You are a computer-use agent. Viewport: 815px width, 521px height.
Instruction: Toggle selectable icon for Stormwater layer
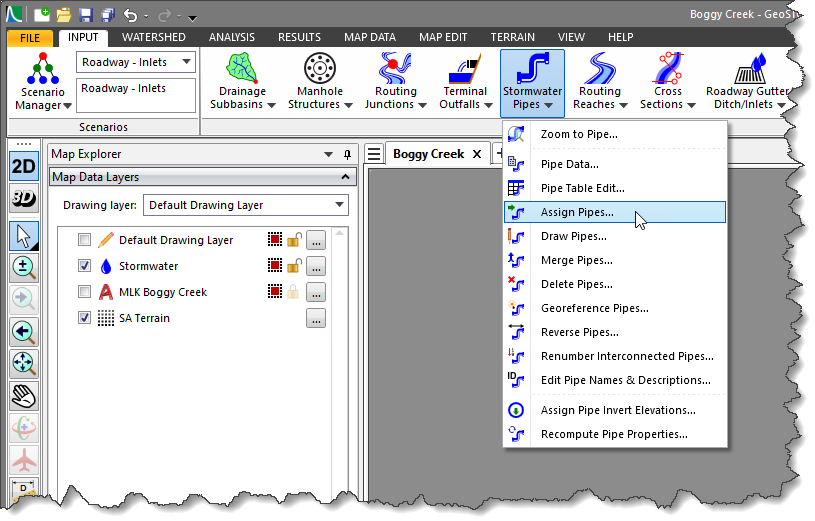274,265
